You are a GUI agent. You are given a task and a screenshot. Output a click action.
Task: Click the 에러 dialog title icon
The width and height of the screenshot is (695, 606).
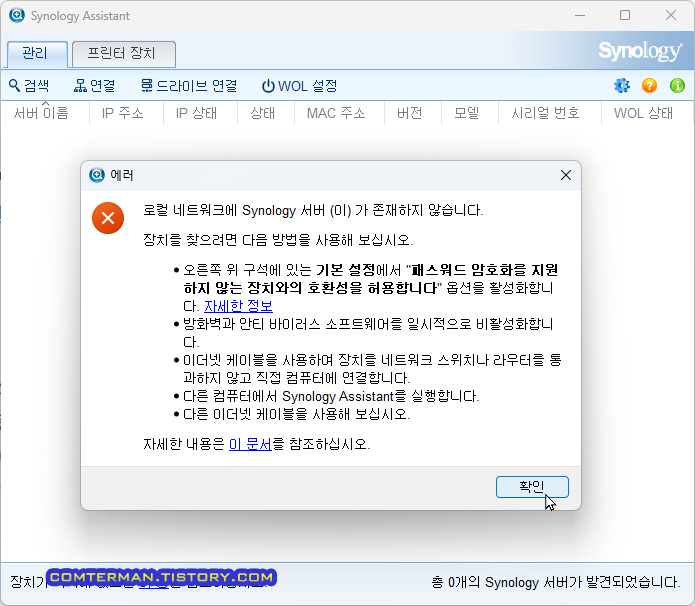click(x=97, y=175)
